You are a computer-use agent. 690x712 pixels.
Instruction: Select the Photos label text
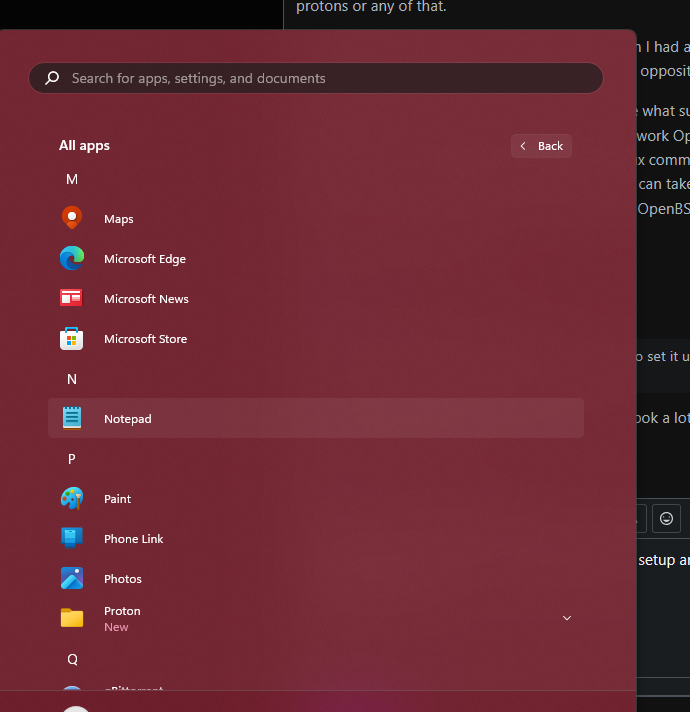tap(123, 579)
